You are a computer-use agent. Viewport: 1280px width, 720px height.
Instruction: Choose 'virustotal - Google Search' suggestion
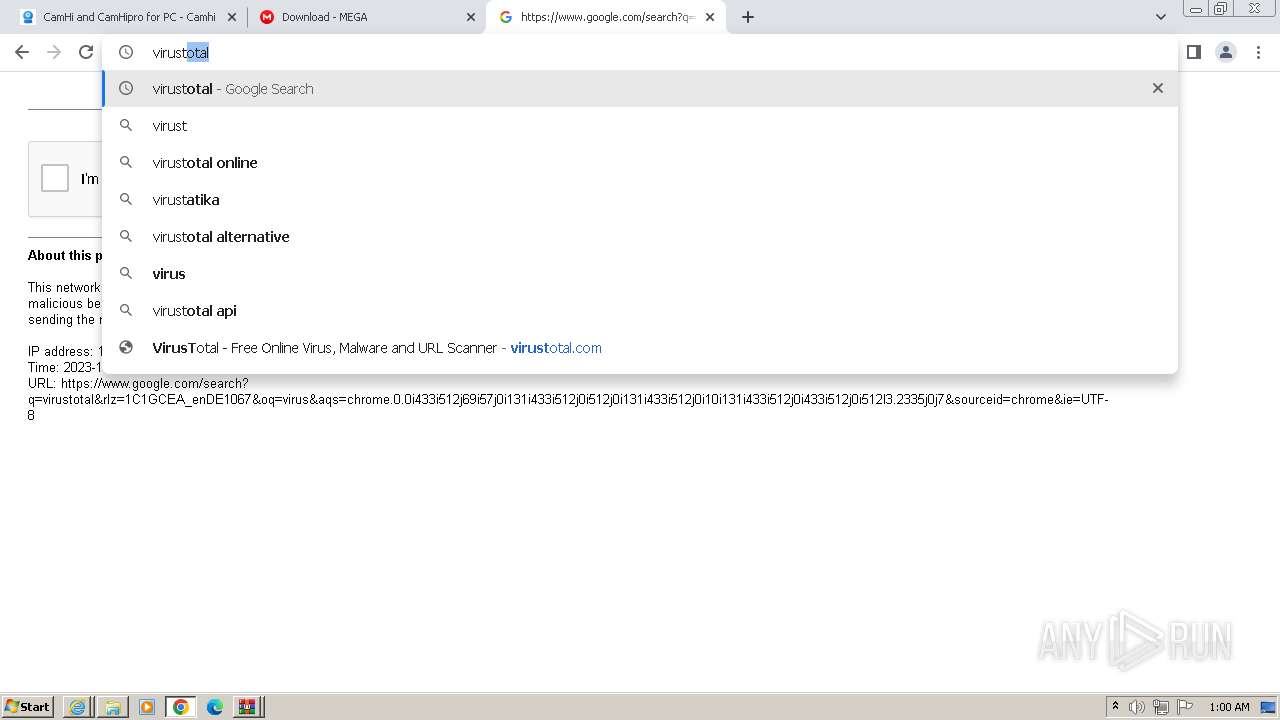[640, 89]
